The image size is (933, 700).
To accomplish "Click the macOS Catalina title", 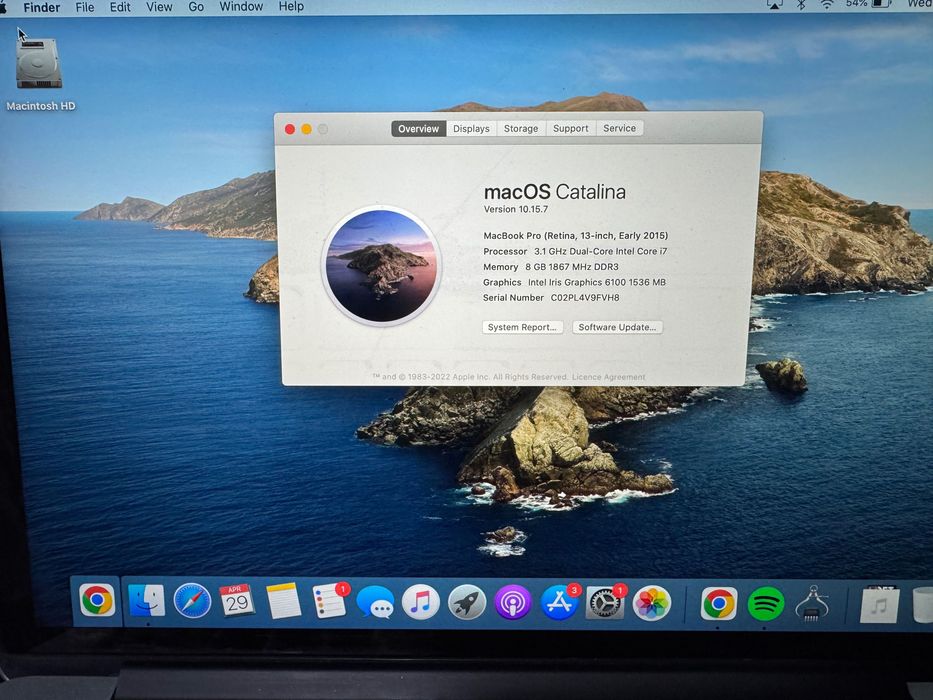I will click(x=555, y=192).
